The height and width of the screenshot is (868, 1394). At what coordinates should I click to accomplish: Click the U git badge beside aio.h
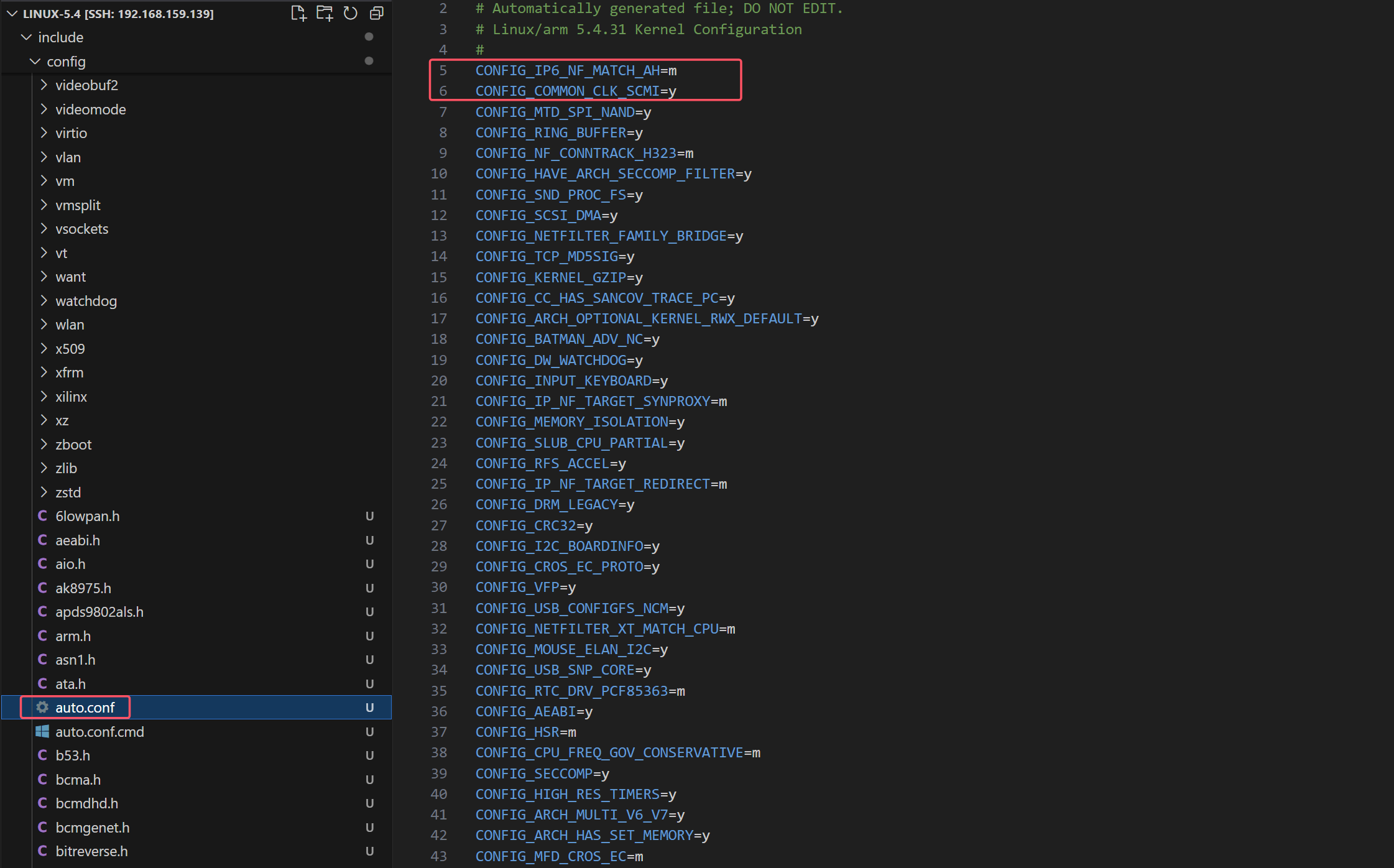click(x=370, y=563)
